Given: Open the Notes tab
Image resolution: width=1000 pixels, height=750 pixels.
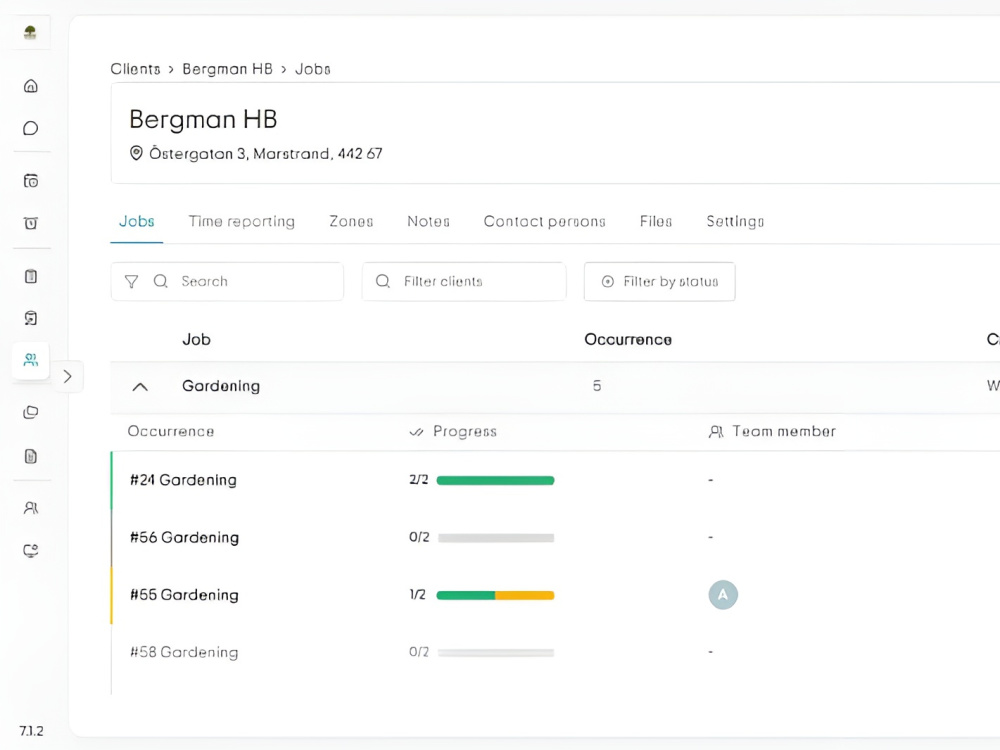Looking at the screenshot, I should pos(429,221).
